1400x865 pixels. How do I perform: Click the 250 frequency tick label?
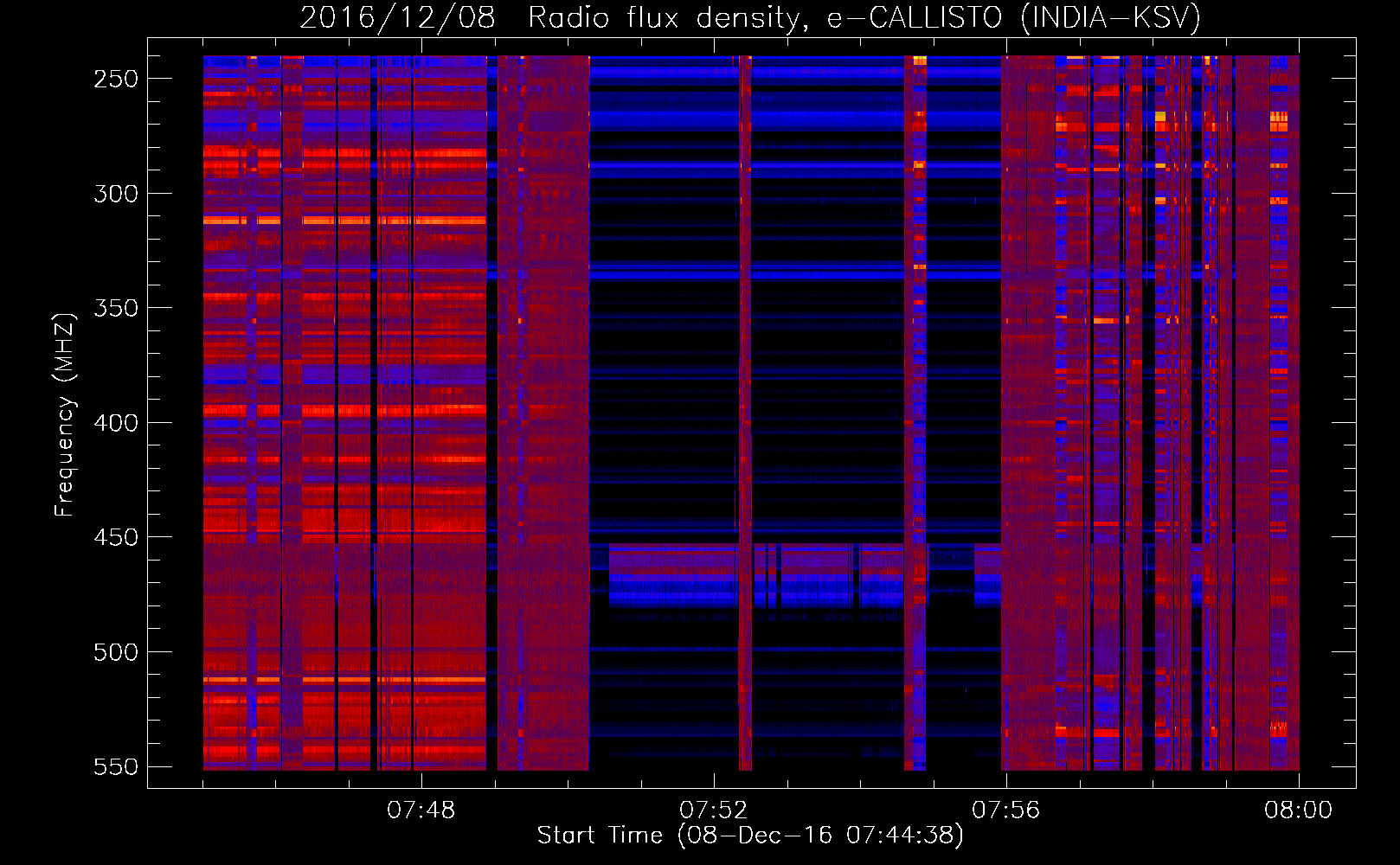click(116, 79)
